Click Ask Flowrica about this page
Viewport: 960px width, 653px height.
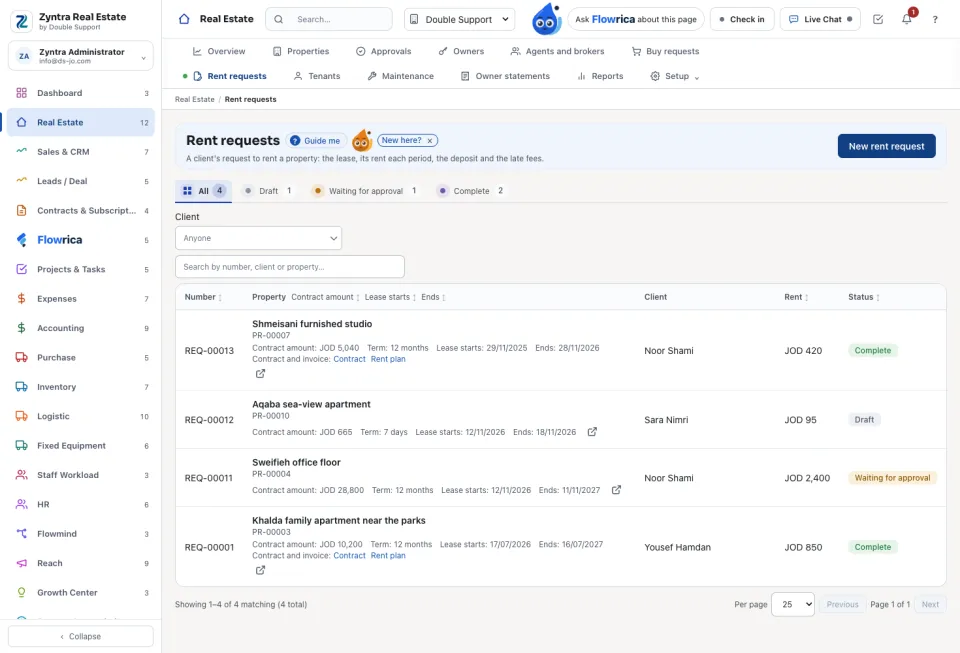tap(636, 20)
